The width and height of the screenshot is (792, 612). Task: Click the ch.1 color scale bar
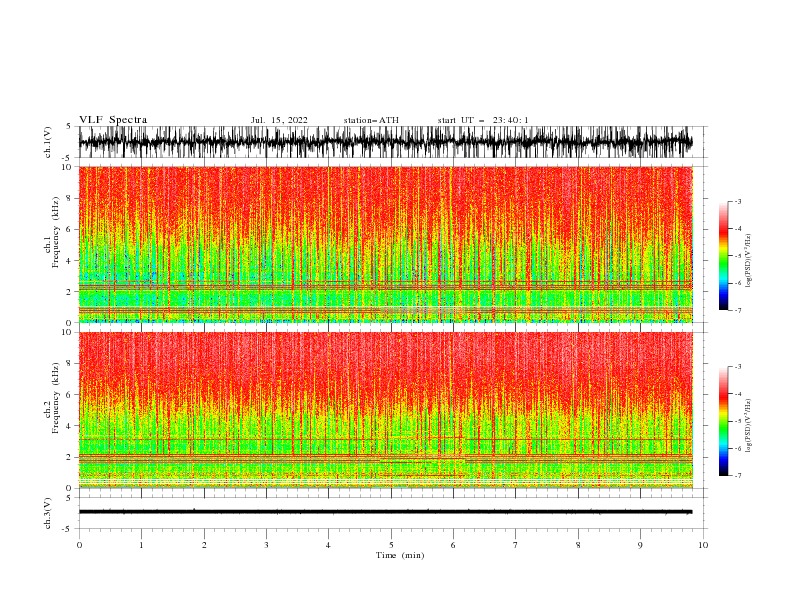point(723,256)
